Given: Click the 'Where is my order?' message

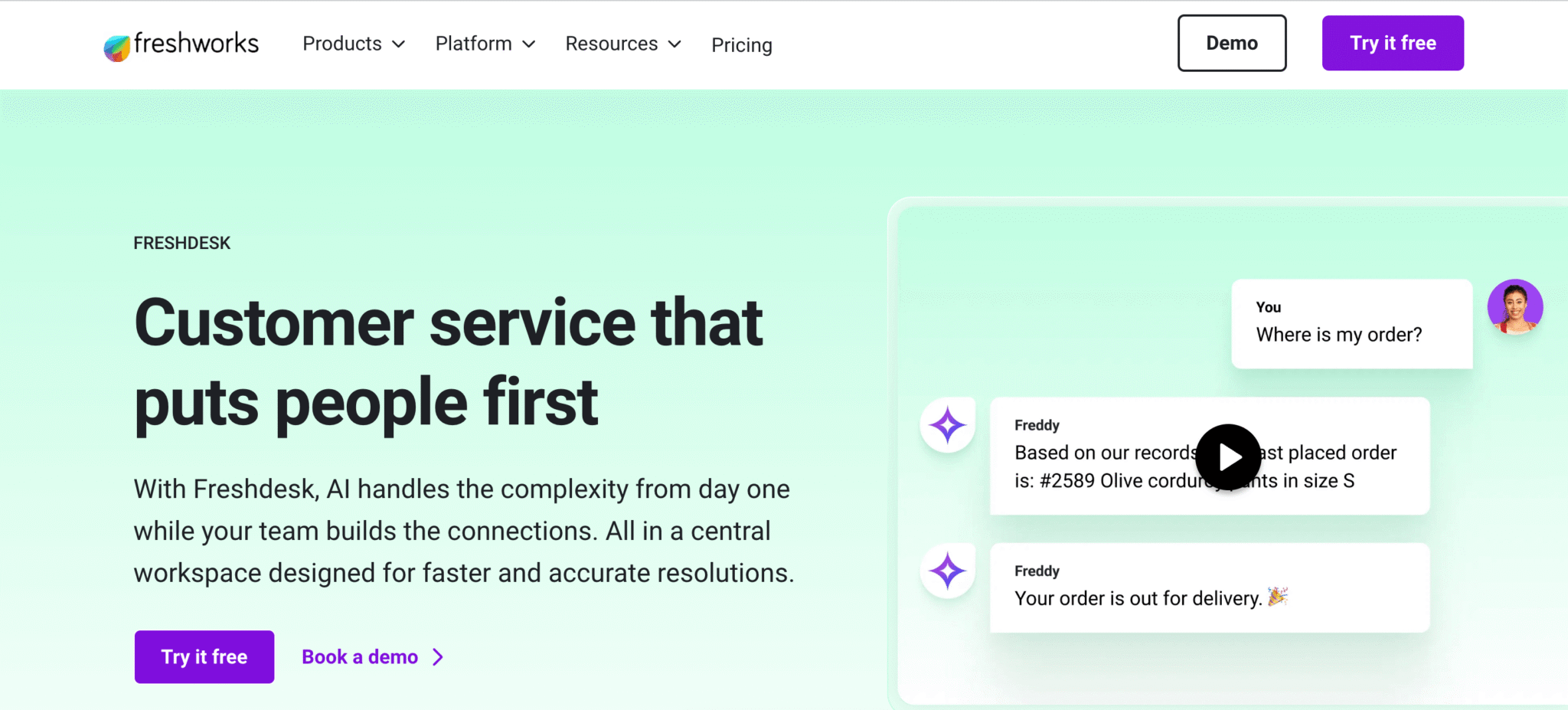Looking at the screenshot, I should click(1352, 324).
